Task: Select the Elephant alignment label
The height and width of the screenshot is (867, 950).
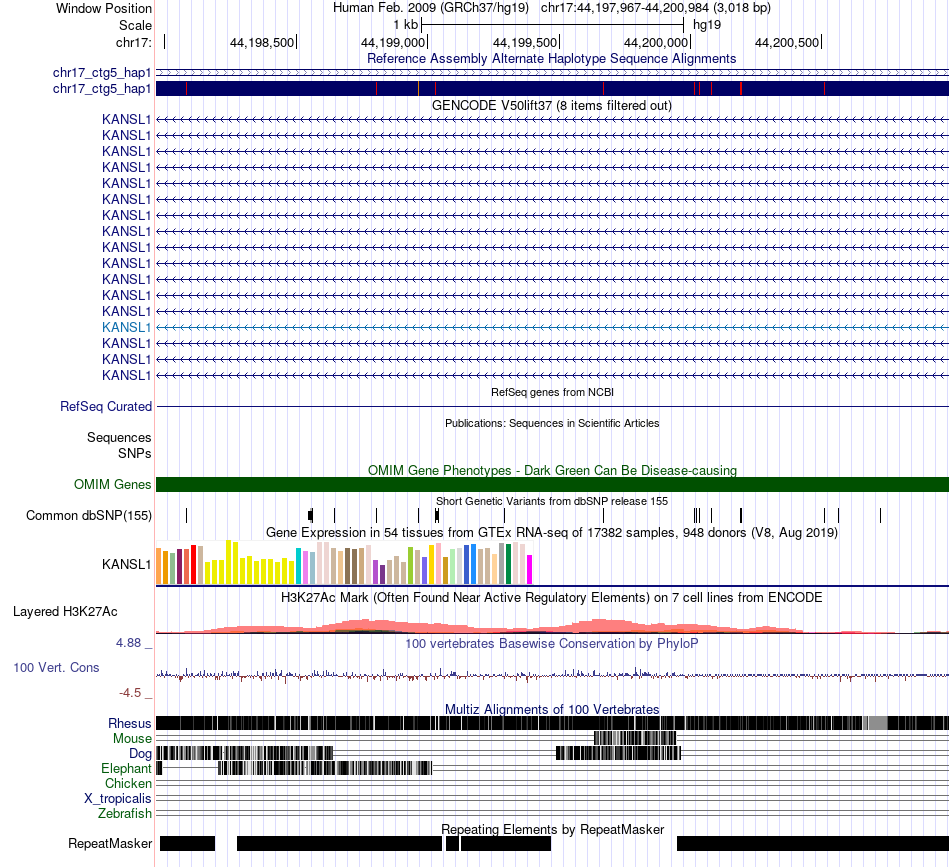Action: pyautogui.click(x=126, y=768)
